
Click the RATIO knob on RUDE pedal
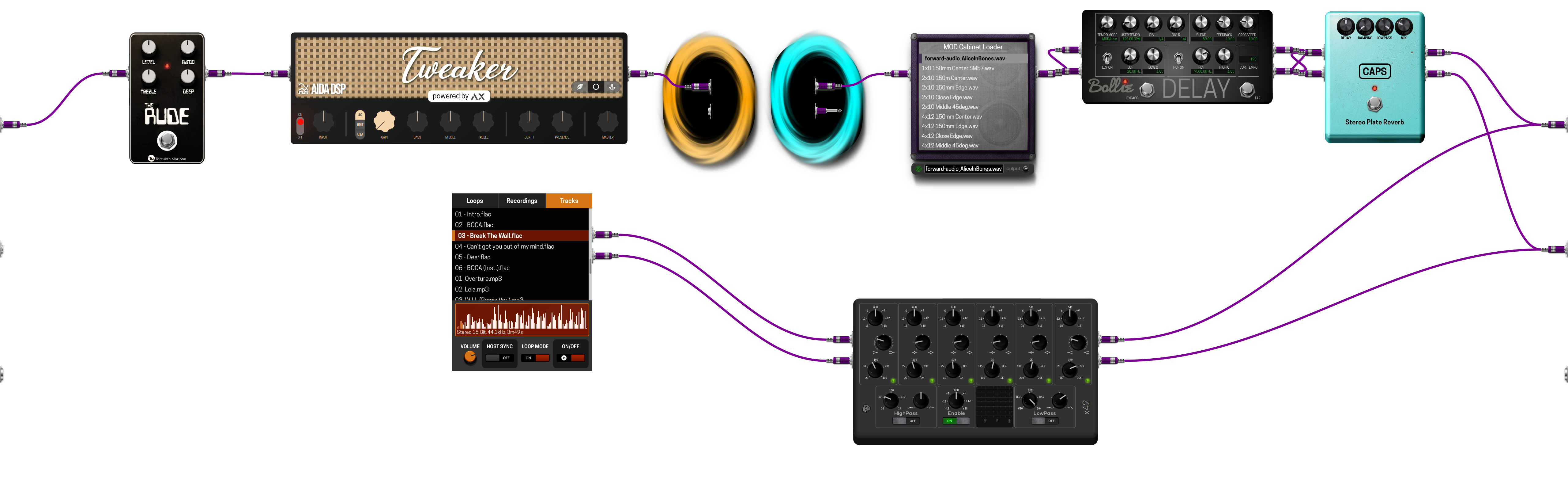pyautogui.click(x=187, y=47)
